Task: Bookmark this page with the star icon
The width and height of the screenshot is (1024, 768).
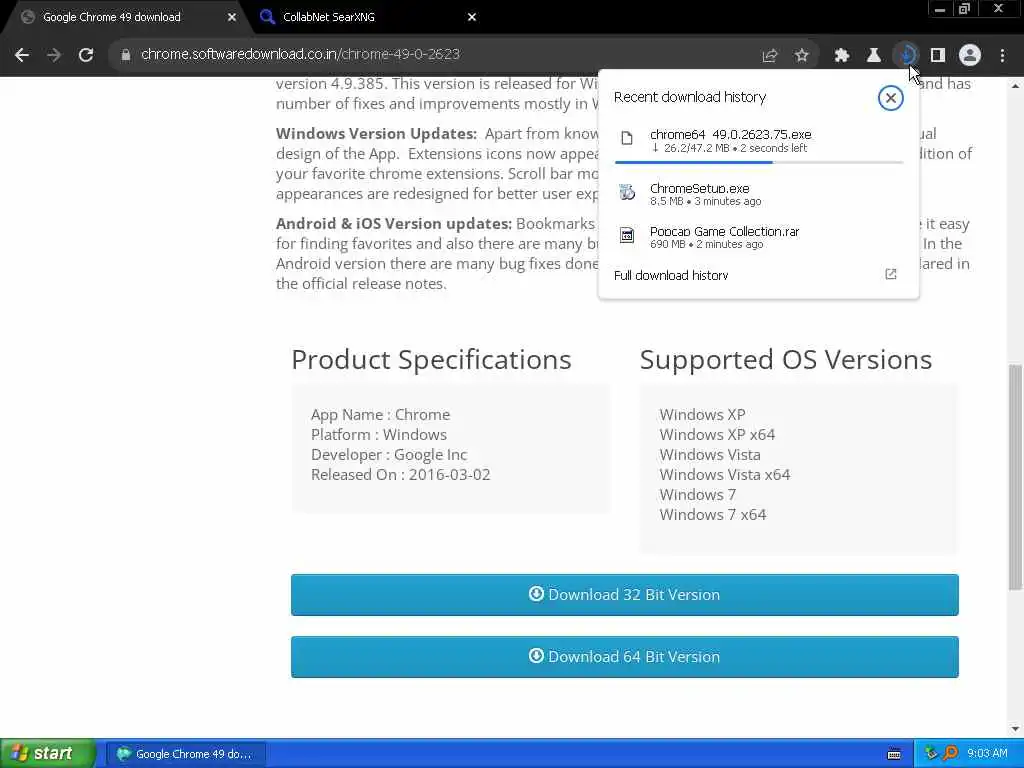Action: pos(802,56)
